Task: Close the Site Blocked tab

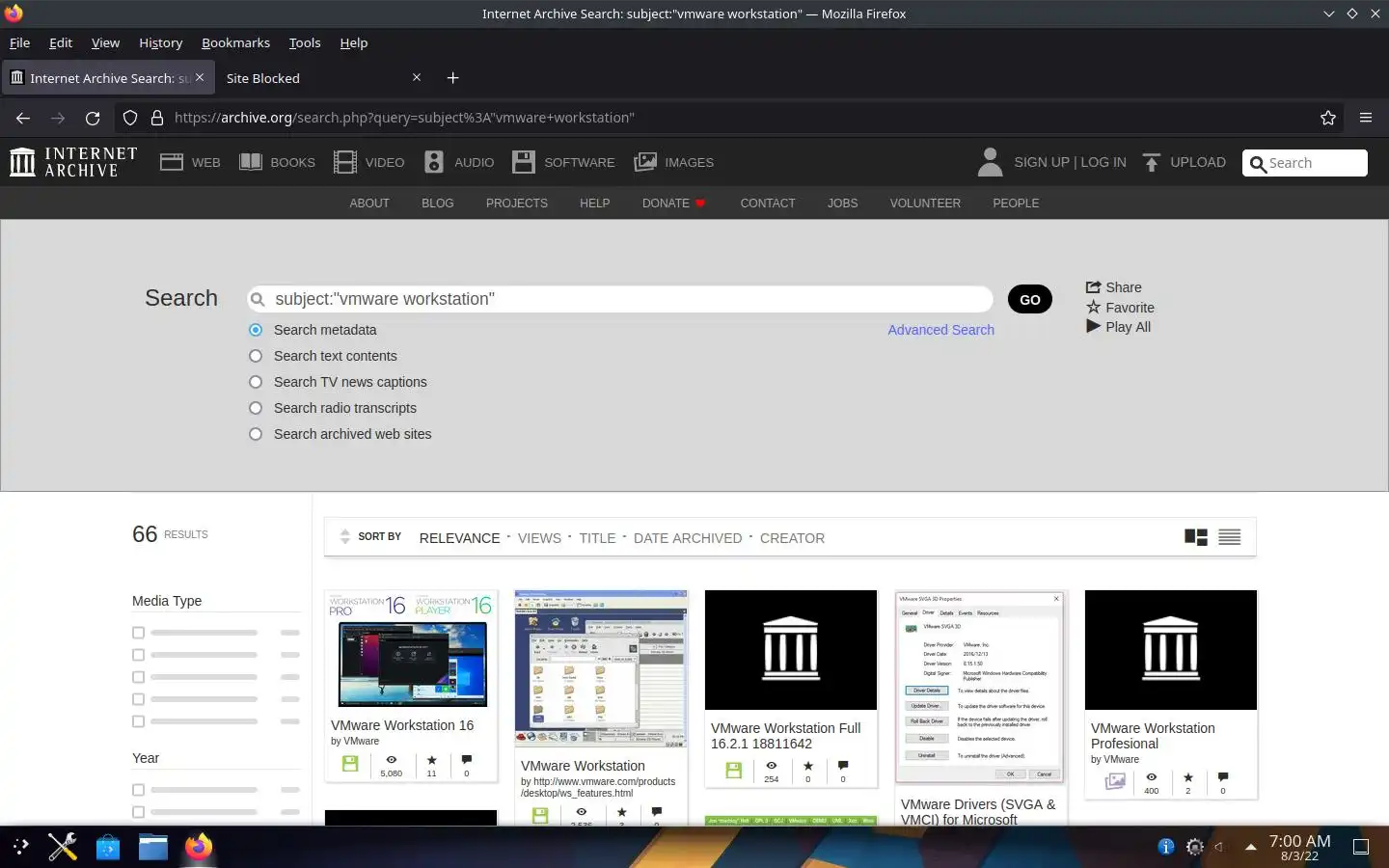Action: [x=417, y=77]
